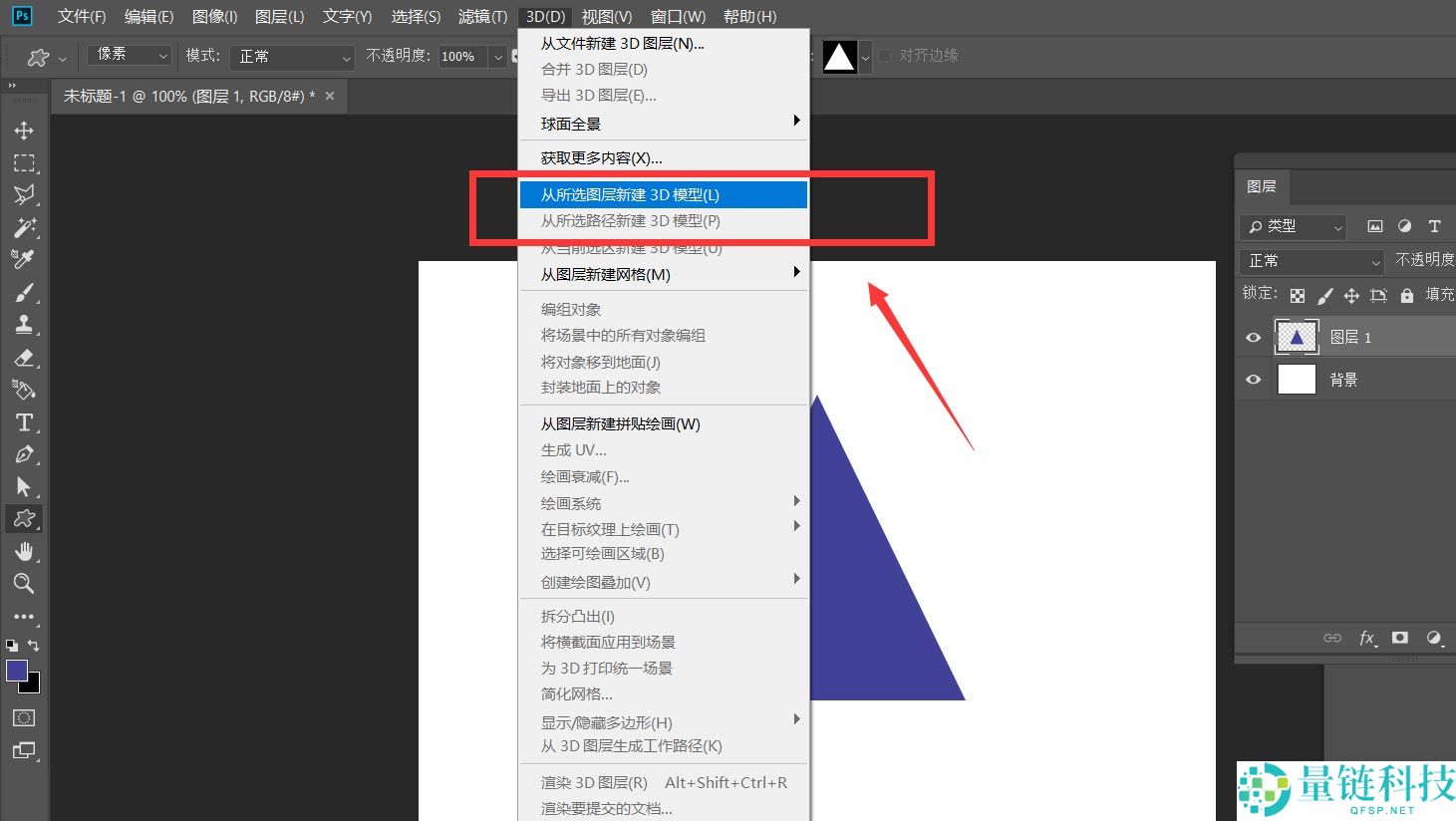Viewport: 1456px width, 821px height.
Task: Select the Eraser tool
Action: tap(24, 357)
